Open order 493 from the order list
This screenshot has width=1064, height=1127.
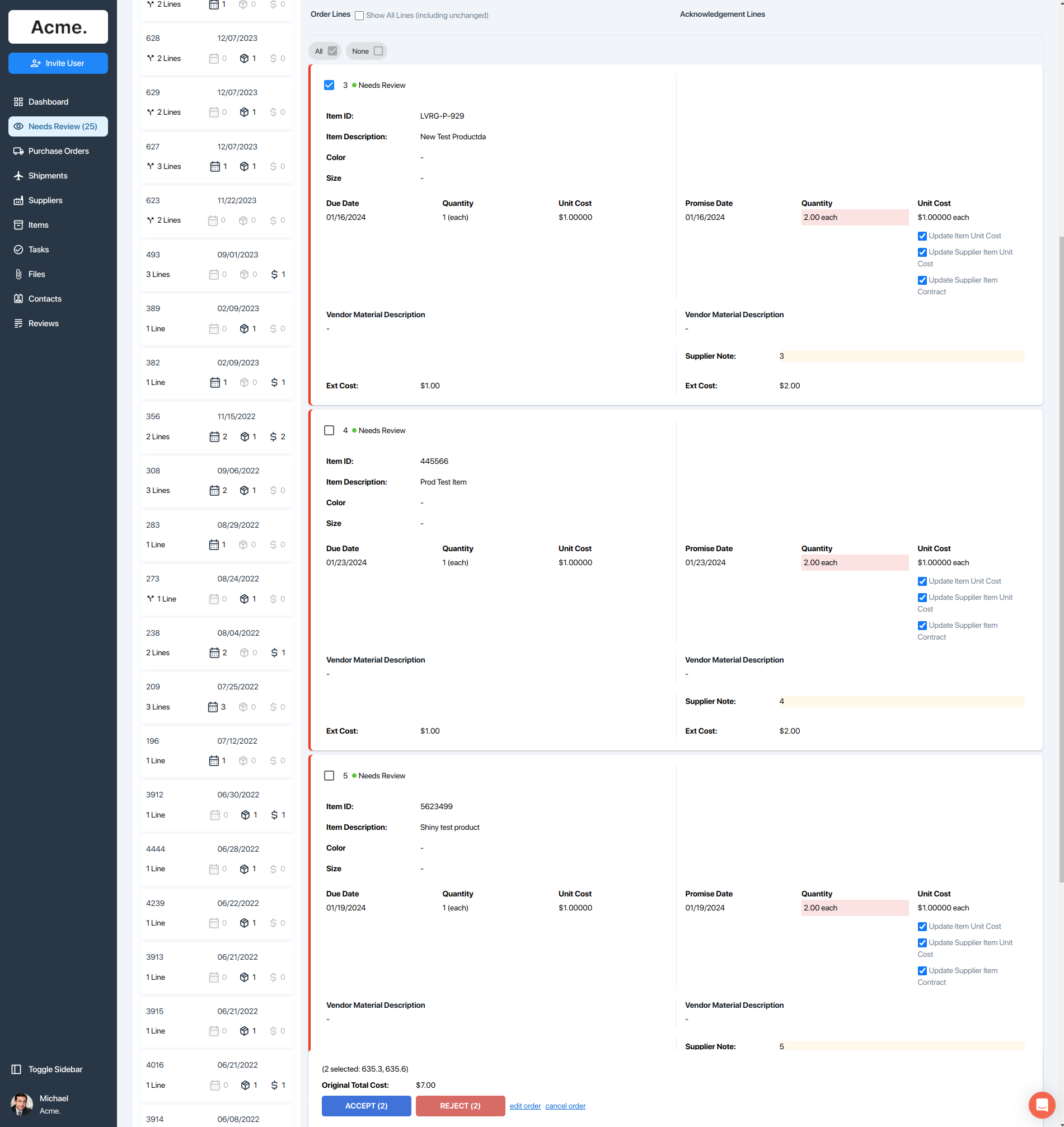tap(215, 264)
